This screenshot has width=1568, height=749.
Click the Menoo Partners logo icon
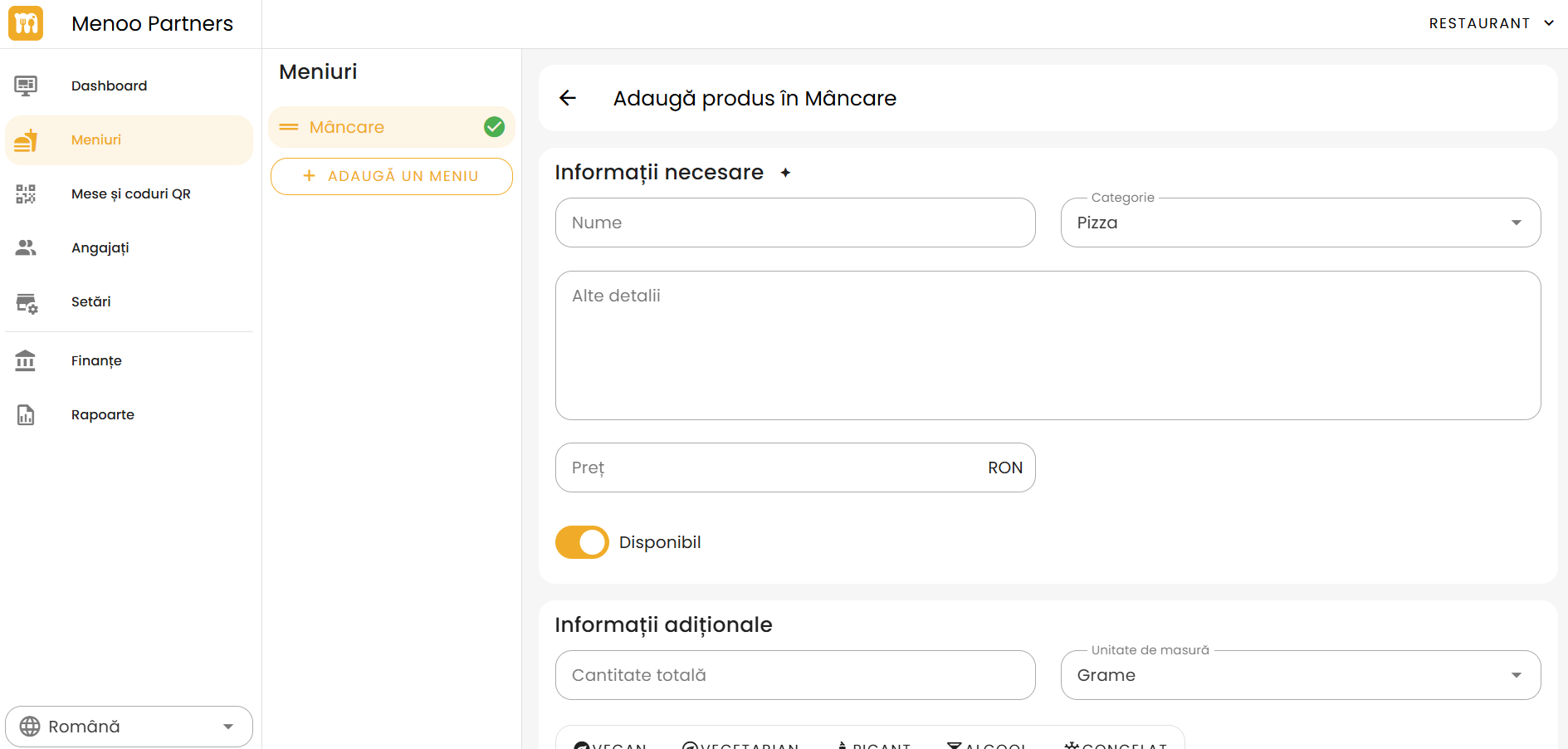pos(26,23)
